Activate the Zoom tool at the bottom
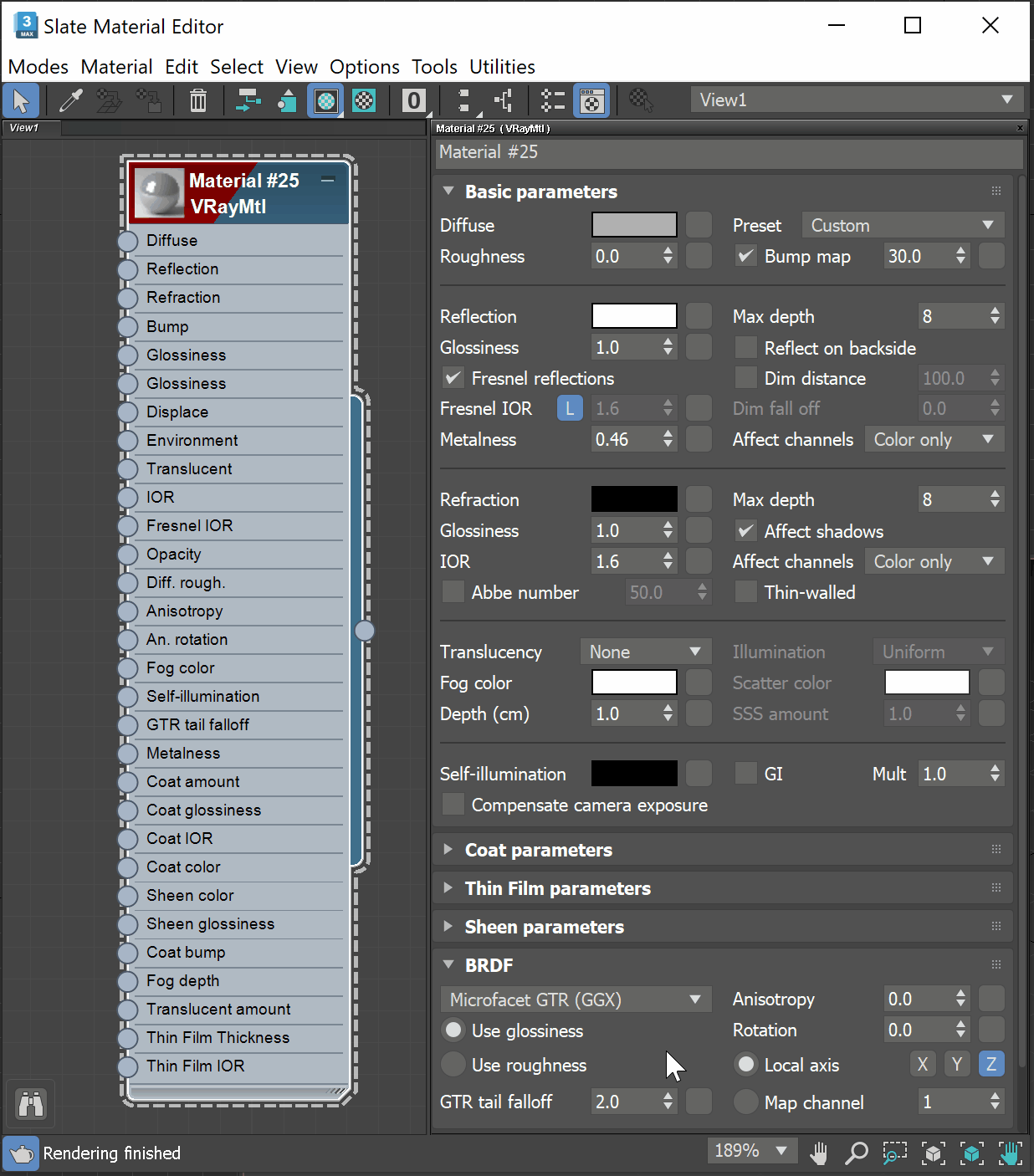The width and height of the screenshot is (1034, 1176). click(x=856, y=1153)
